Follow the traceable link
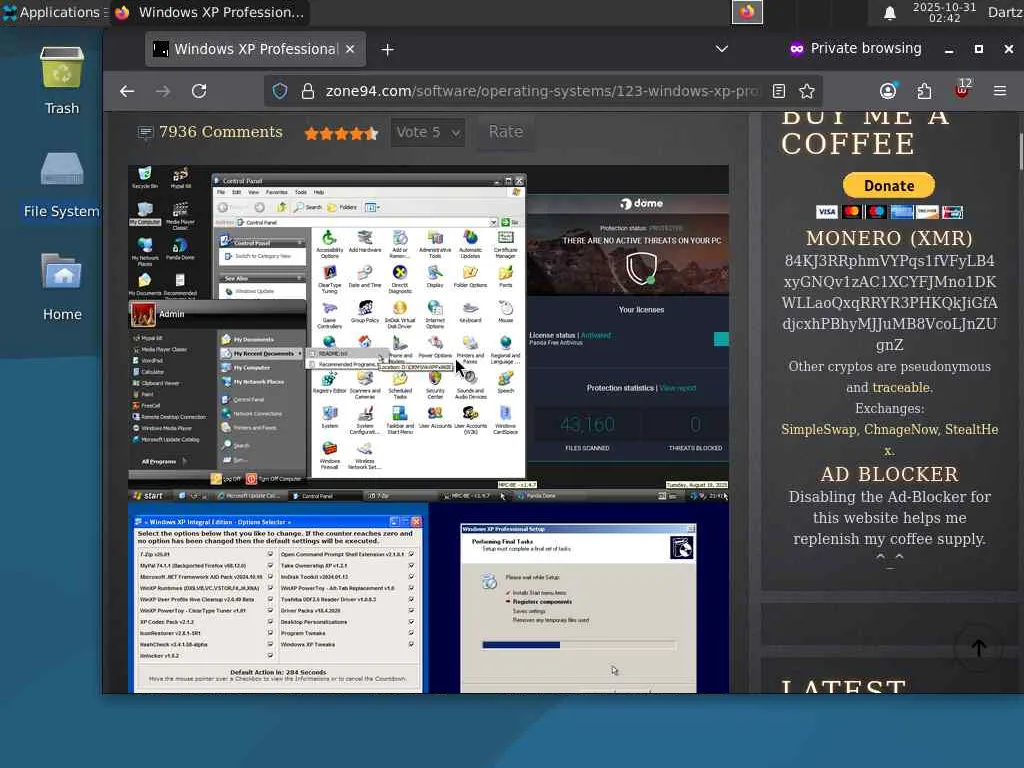 point(901,387)
